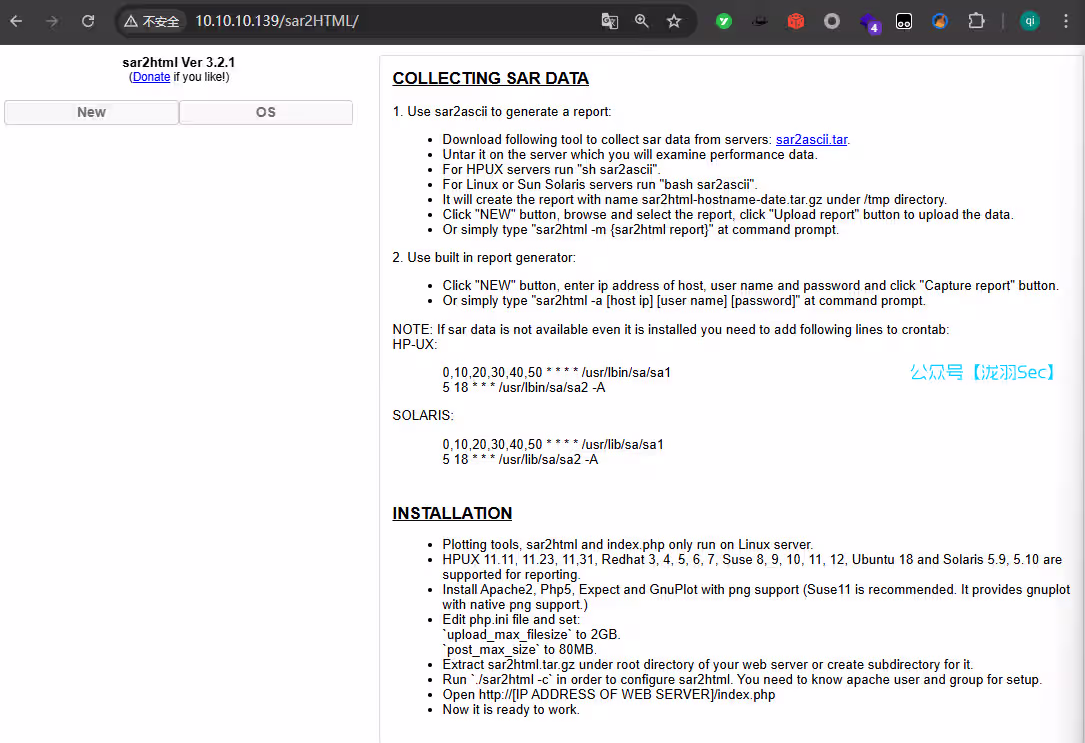
Task: Bookmark this page with the star icon
Action: click(x=674, y=21)
